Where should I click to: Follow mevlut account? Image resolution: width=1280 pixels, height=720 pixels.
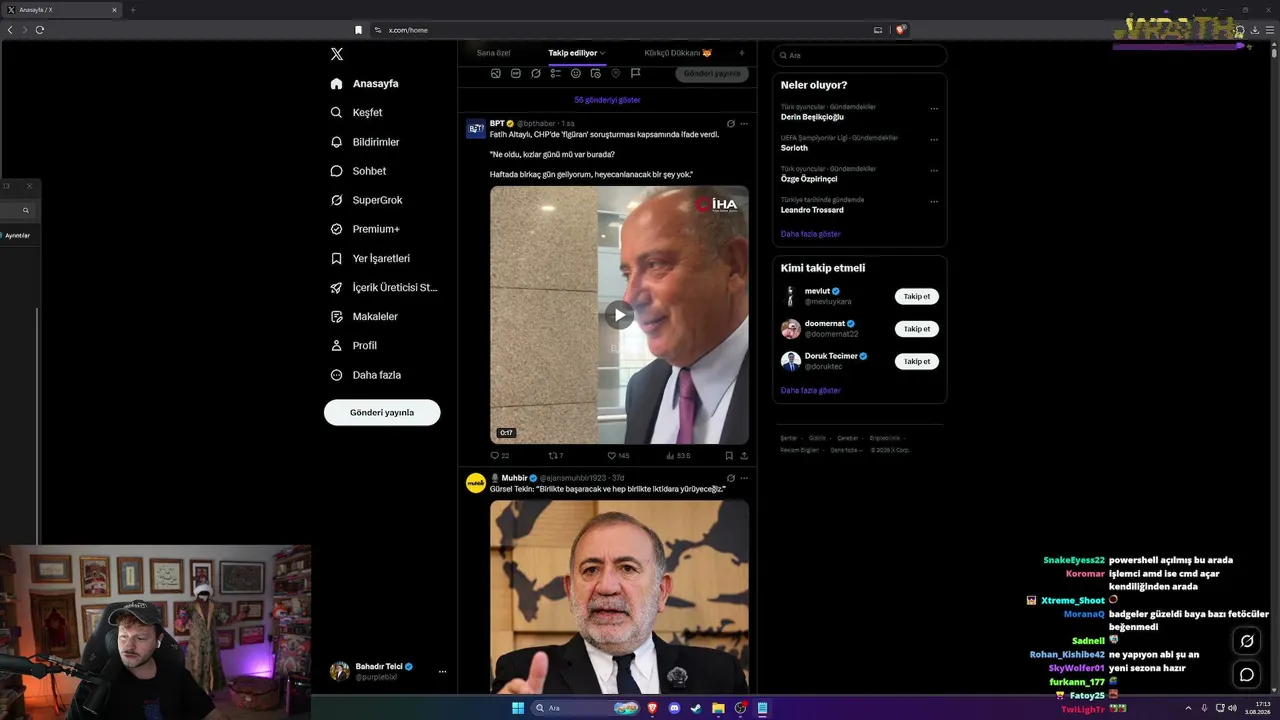click(916, 297)
